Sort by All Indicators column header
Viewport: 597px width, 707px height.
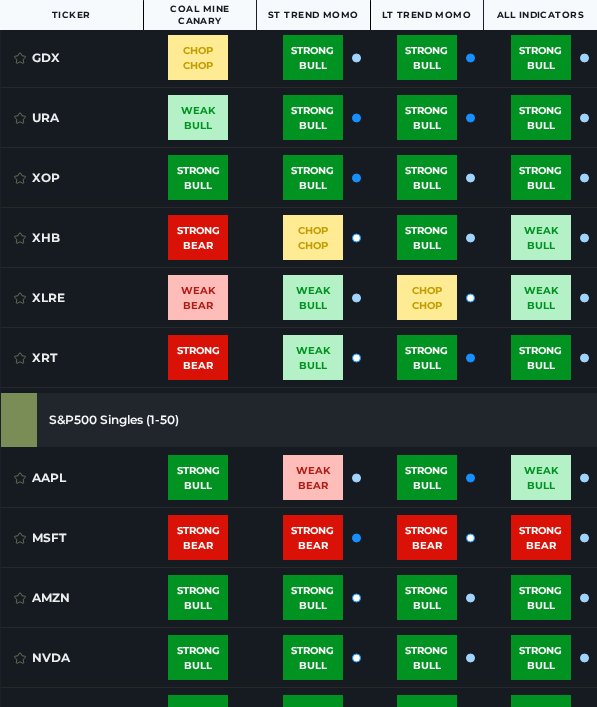(540, 15)
